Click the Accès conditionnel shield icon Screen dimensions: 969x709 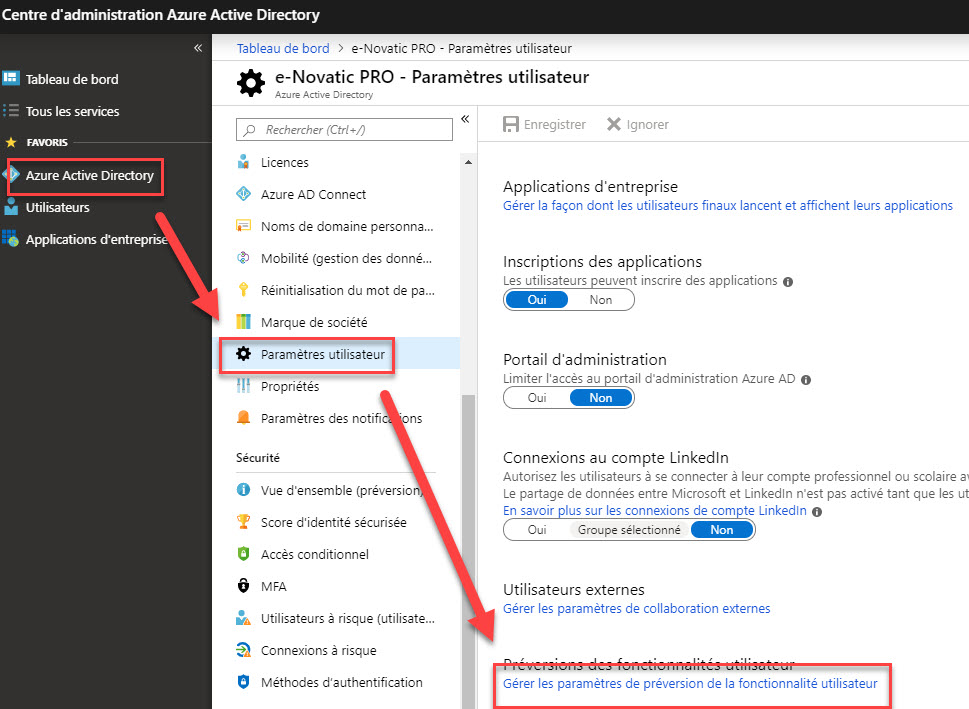coord(243,554)
